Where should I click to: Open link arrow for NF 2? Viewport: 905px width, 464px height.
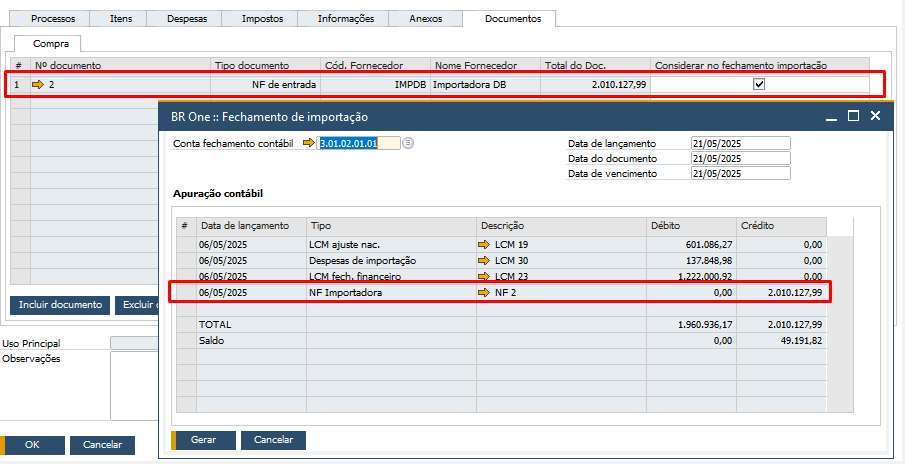(484, 293)
